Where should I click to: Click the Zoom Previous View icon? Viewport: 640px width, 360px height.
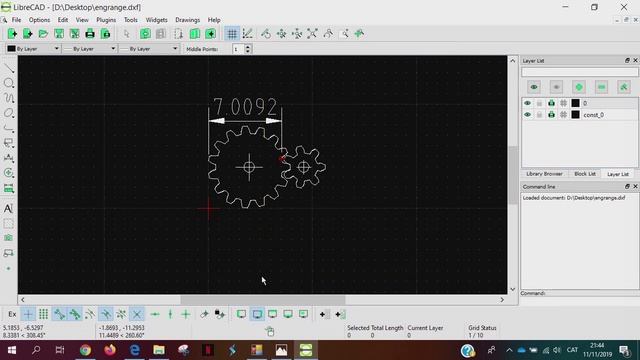click(x=328, y=34)
